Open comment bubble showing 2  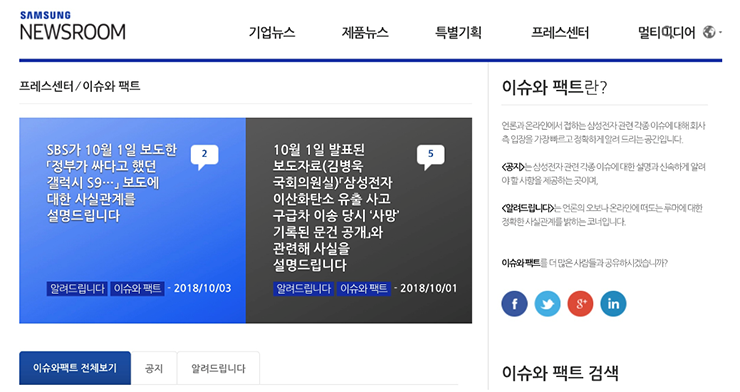204,157
